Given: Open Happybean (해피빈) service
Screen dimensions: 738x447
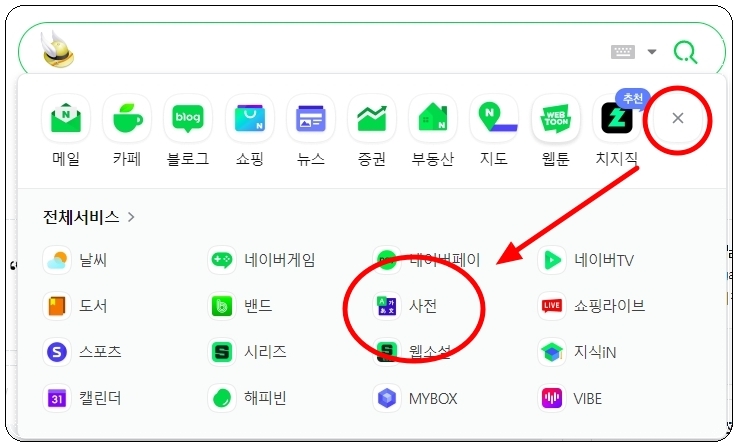Looking at the screenshot, I should [248, 398].
